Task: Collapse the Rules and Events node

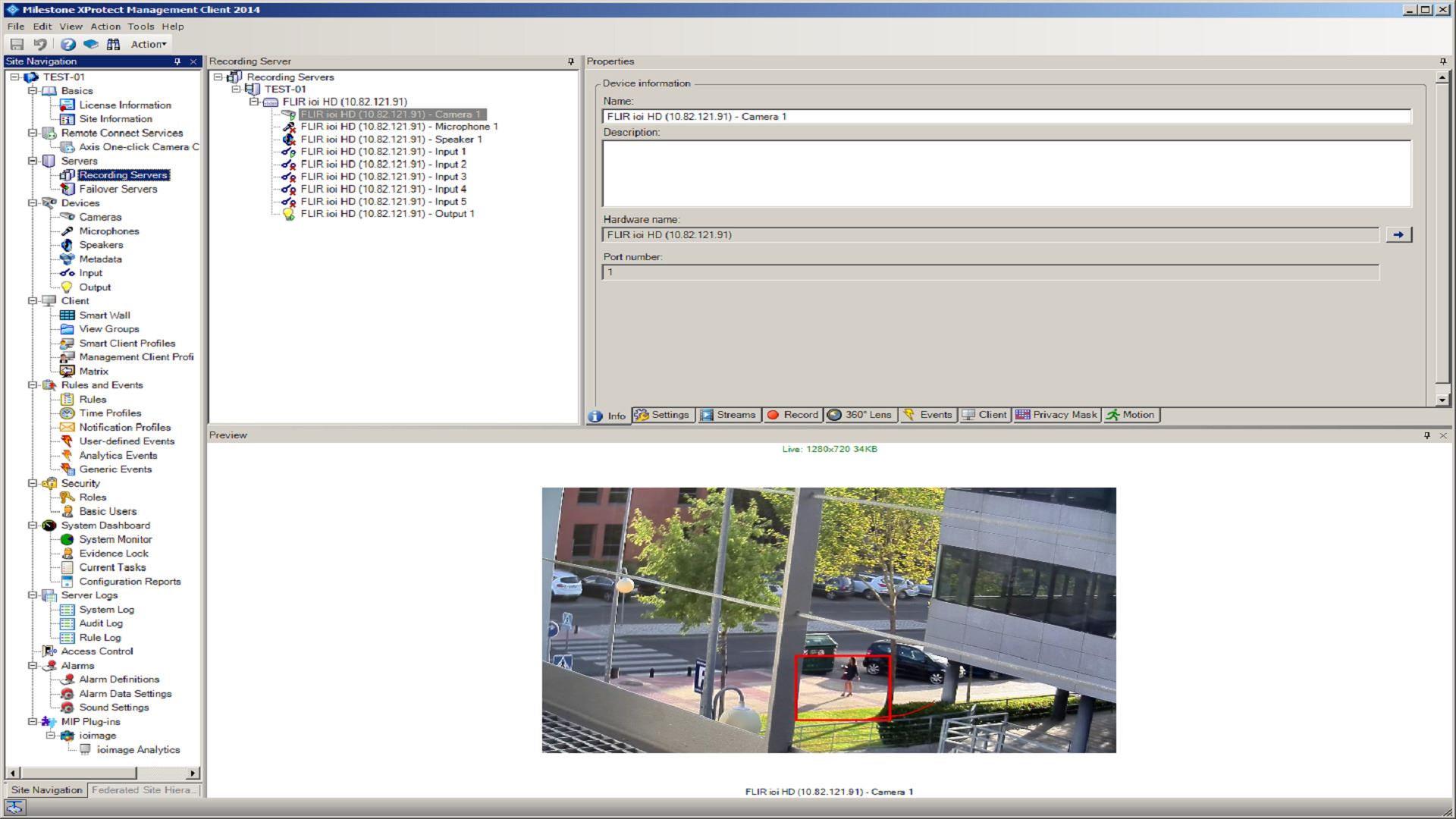Action: 33,385
